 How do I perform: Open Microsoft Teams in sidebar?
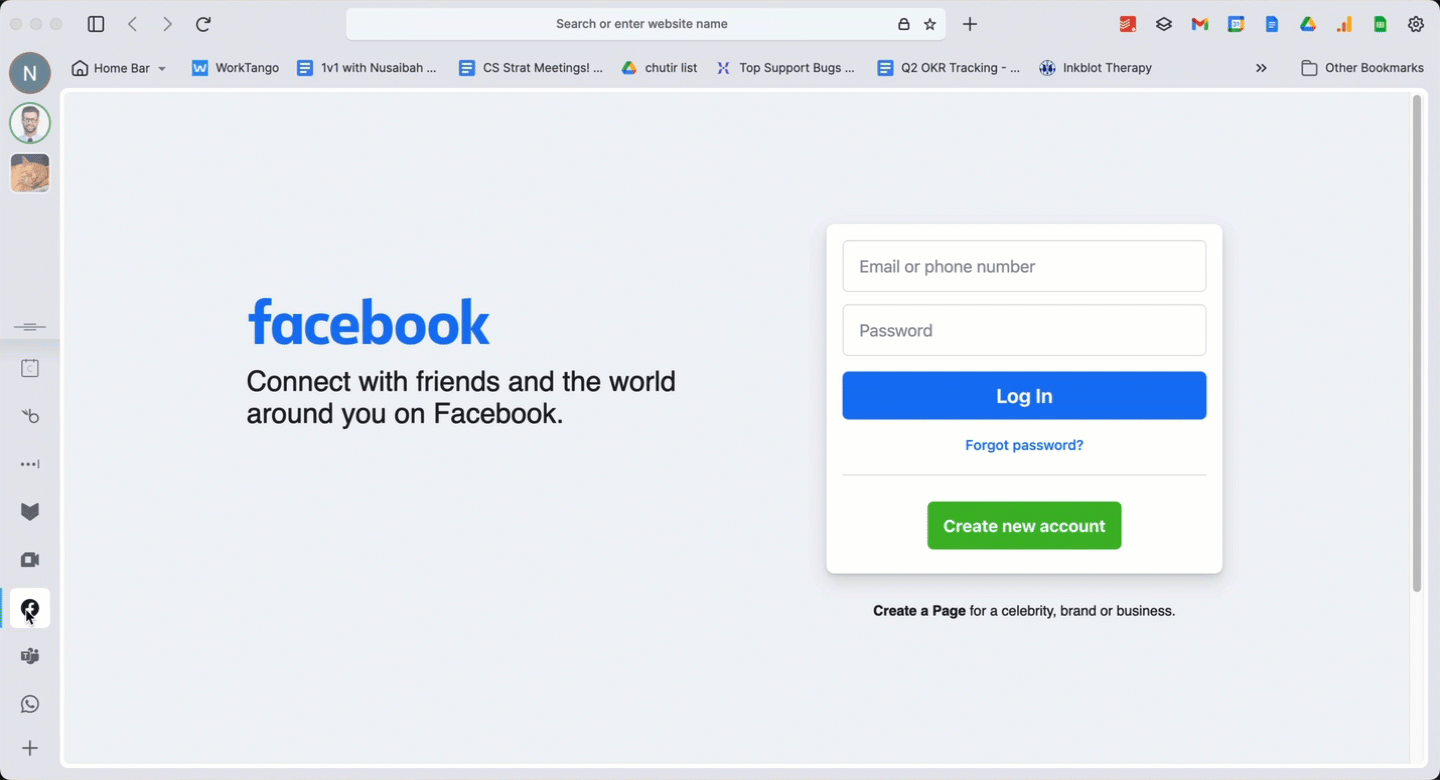coord(30,656)
